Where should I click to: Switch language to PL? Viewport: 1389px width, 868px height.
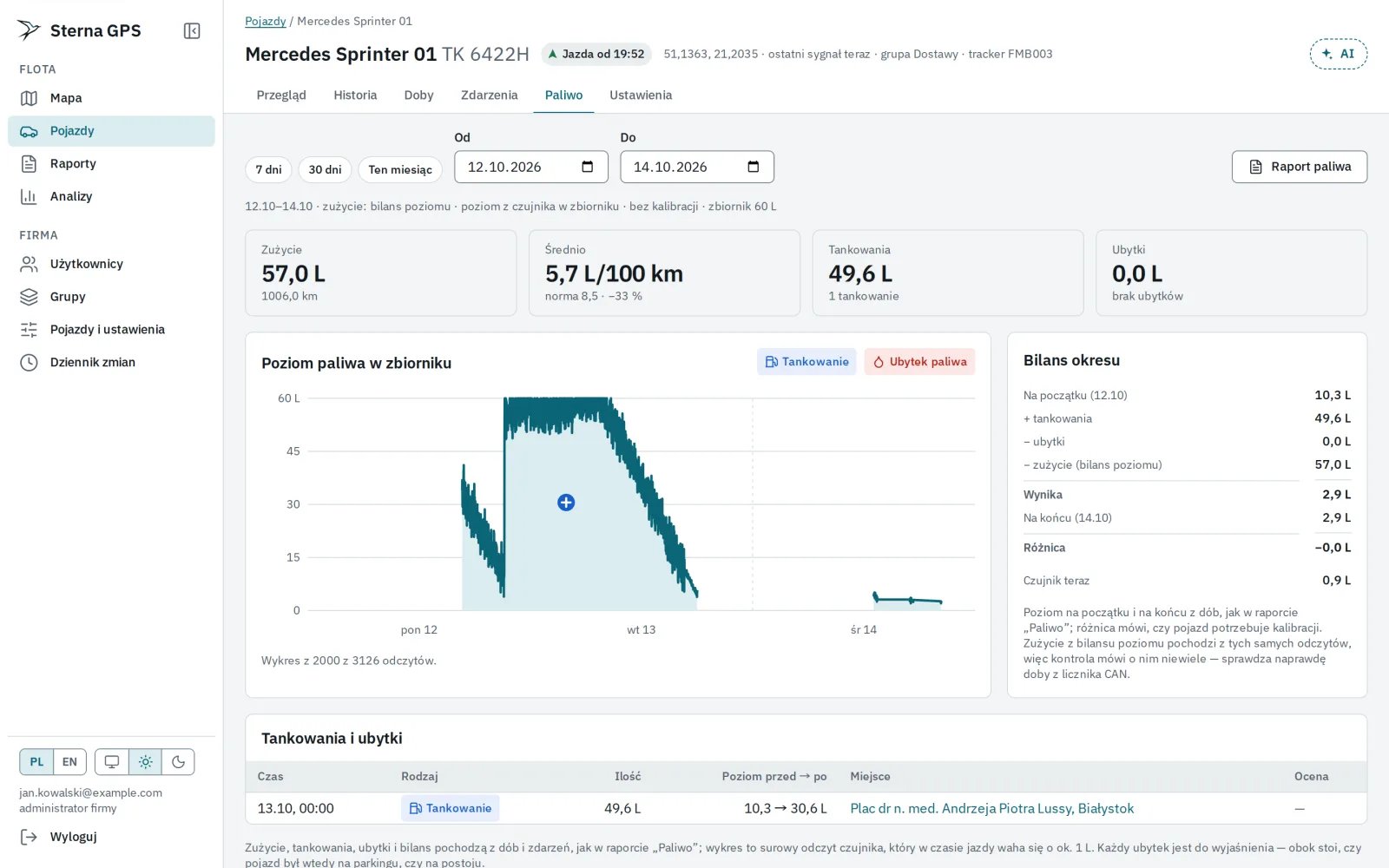point(36,762)
